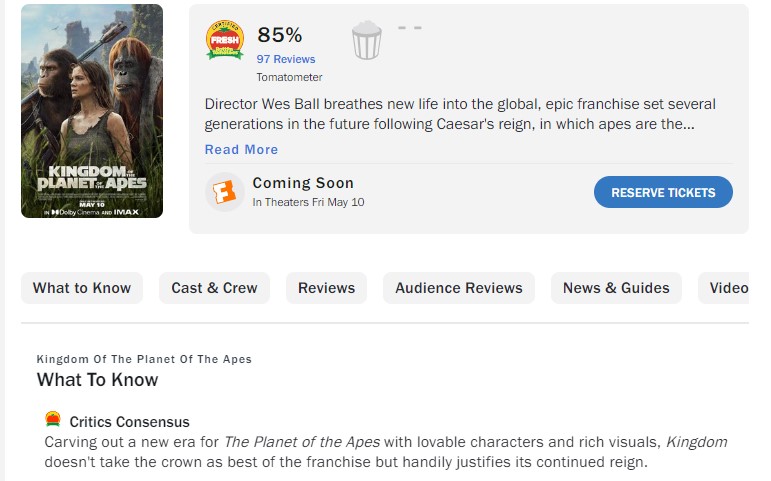The image size is (771, 481).
Task: Click the orange Fandango ticket logo
Action: coord(225,192)
